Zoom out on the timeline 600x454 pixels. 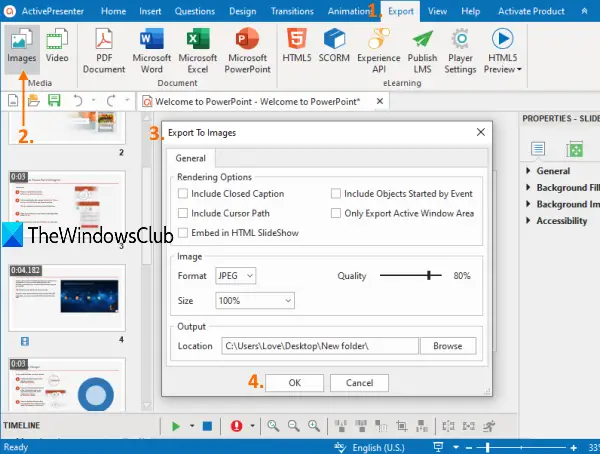[293, 426]
